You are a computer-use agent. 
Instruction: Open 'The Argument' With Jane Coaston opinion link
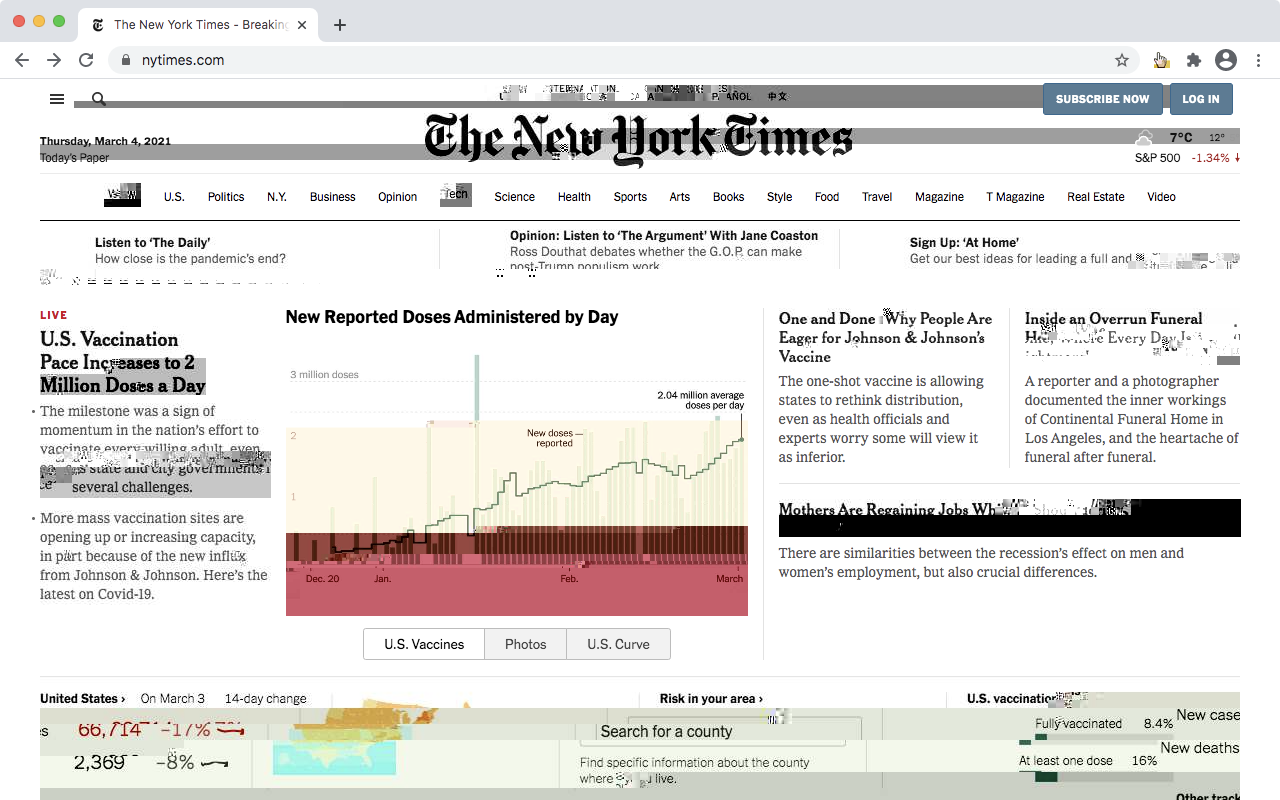pyautogui.click(x=664, y=236)
